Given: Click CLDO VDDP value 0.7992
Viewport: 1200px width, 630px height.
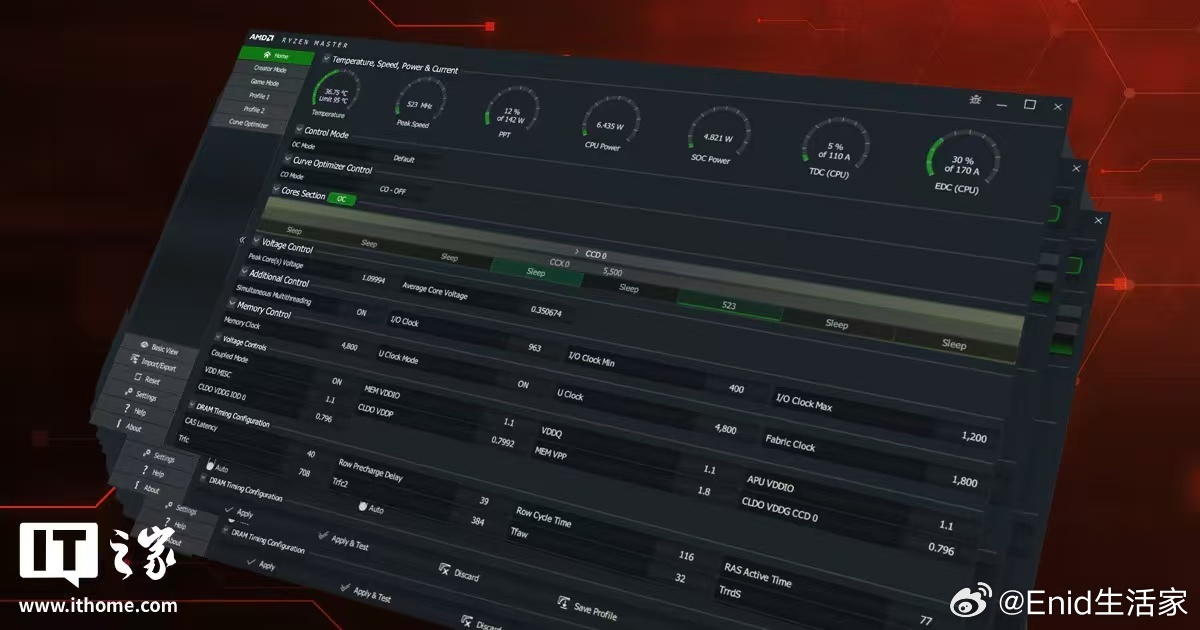Looking at the screenshot, I should 503,441.
